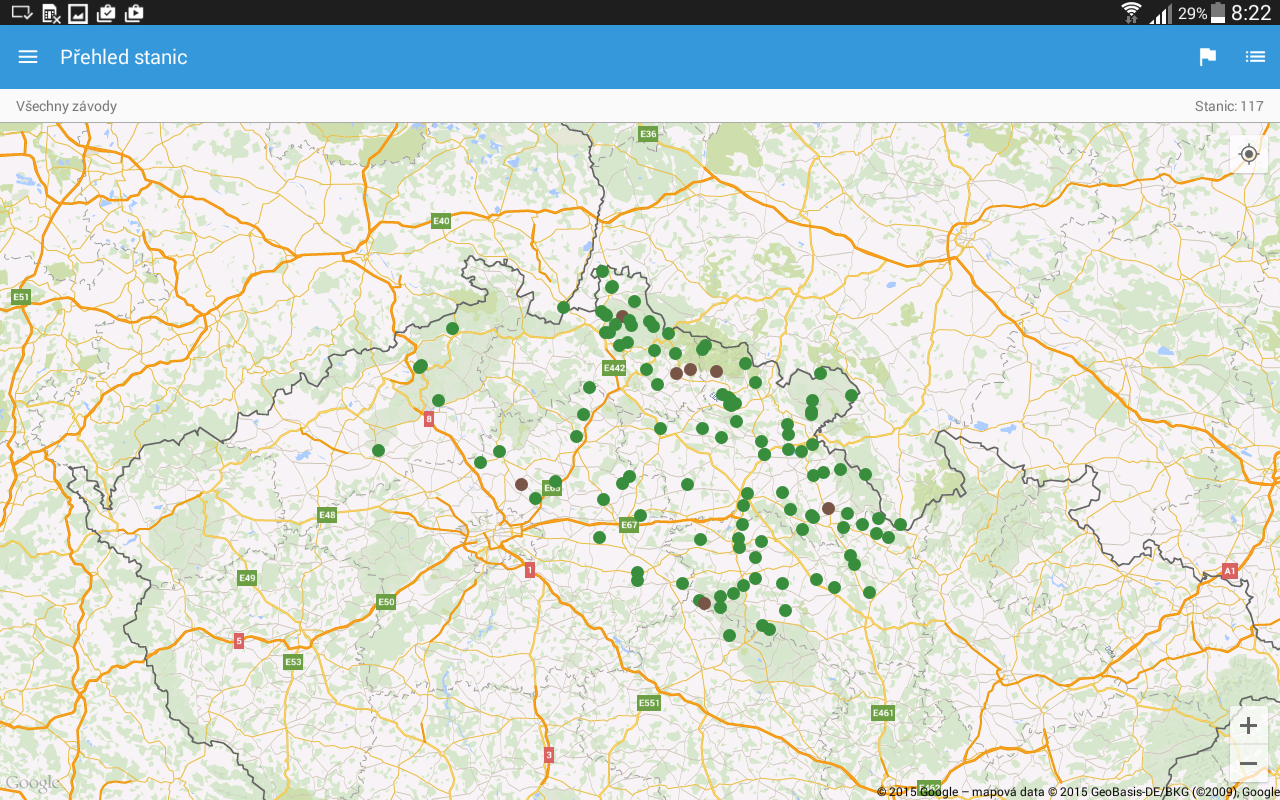Tap the battery indicator in status bar
This screenshot has width=1280, height=800.
pyautogui.click(x=1218, y=13)
